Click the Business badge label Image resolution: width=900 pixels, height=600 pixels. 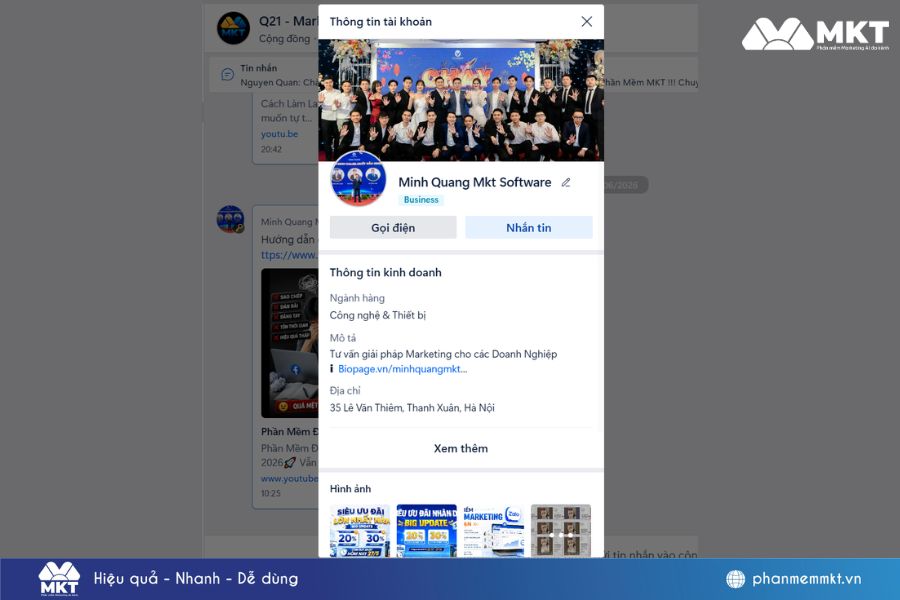pyautogui.click(x=421, y=200)
